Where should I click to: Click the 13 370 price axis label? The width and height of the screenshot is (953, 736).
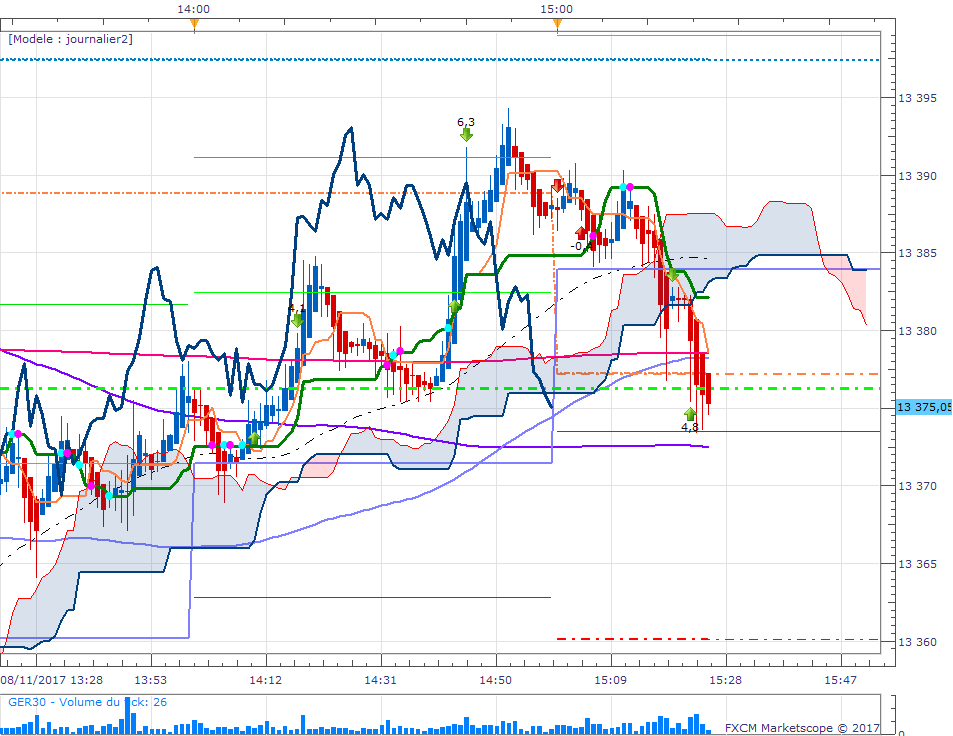pyautogui.click(x=917, y=486)
